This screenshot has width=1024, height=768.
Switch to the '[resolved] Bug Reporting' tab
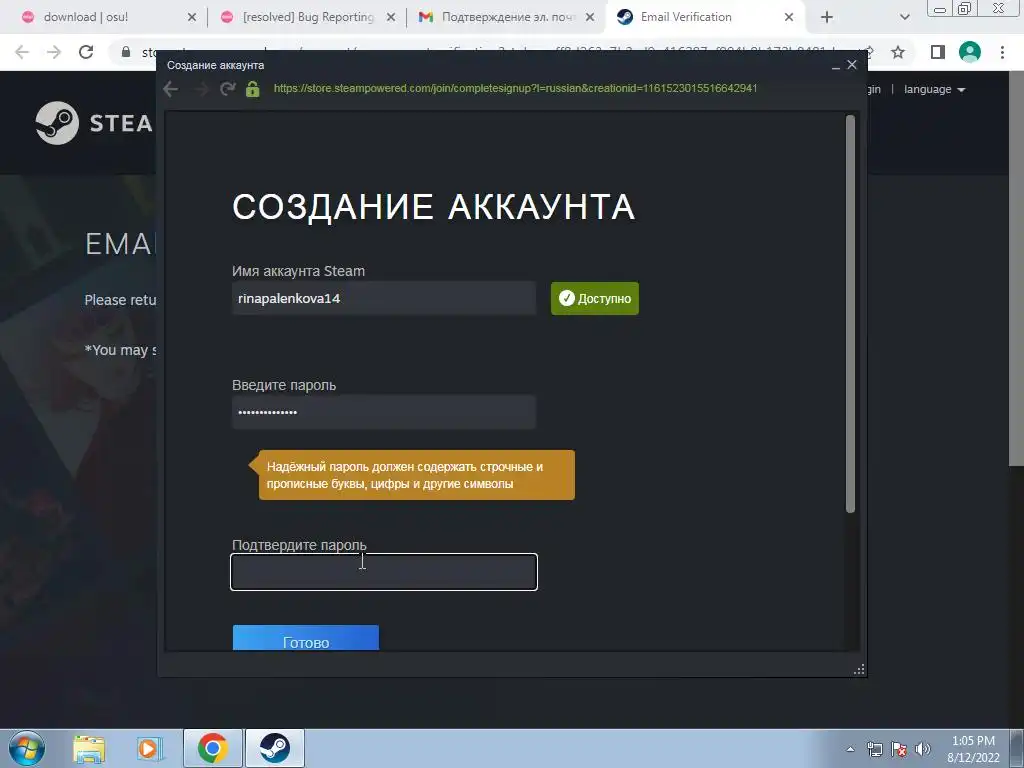coord(308,17)
